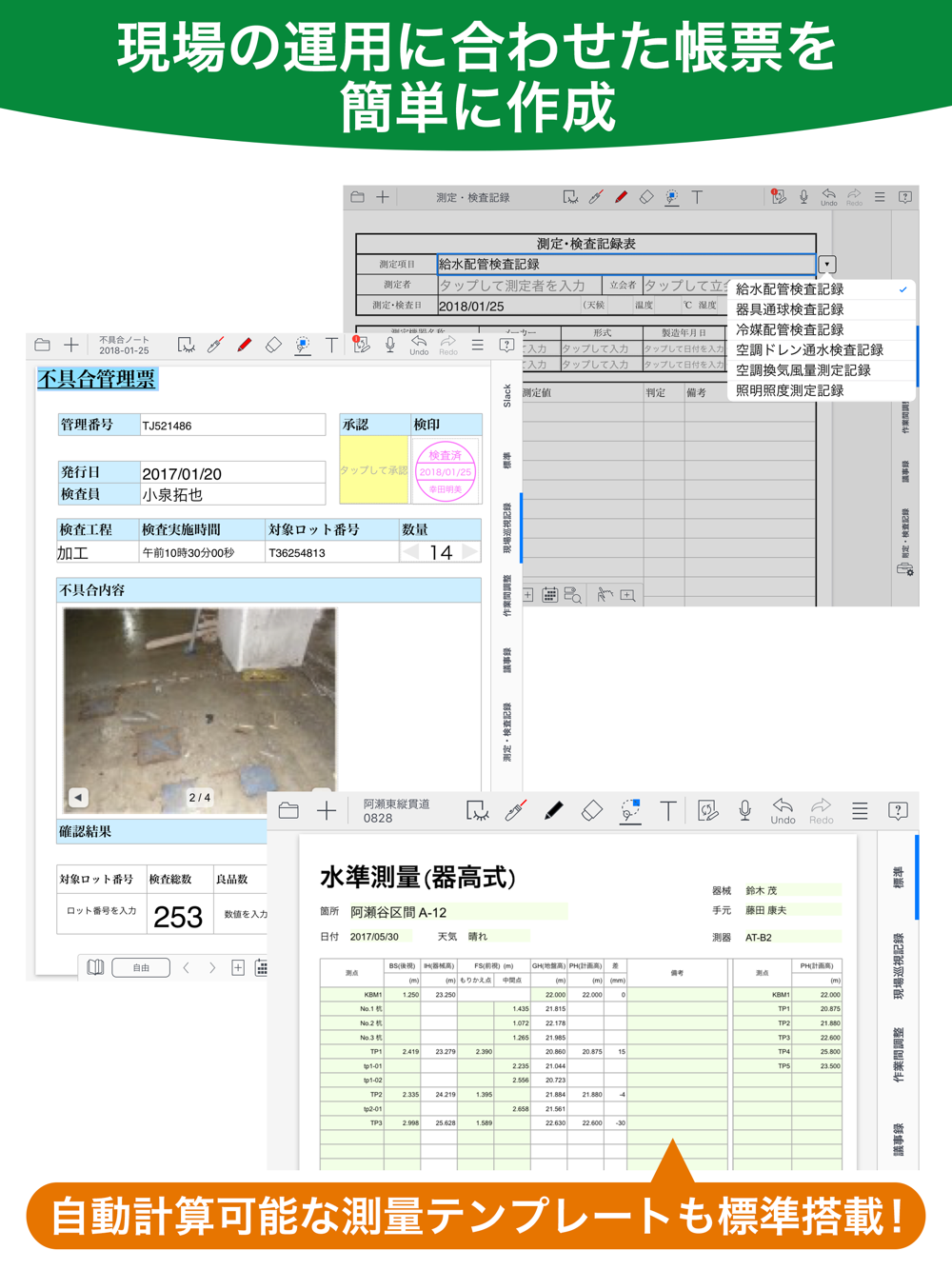The height and width of the screenshot is (1270, 952).
Task: Add a page in the 不具合ノート window toolbar
Action: [x=71, y=345]
